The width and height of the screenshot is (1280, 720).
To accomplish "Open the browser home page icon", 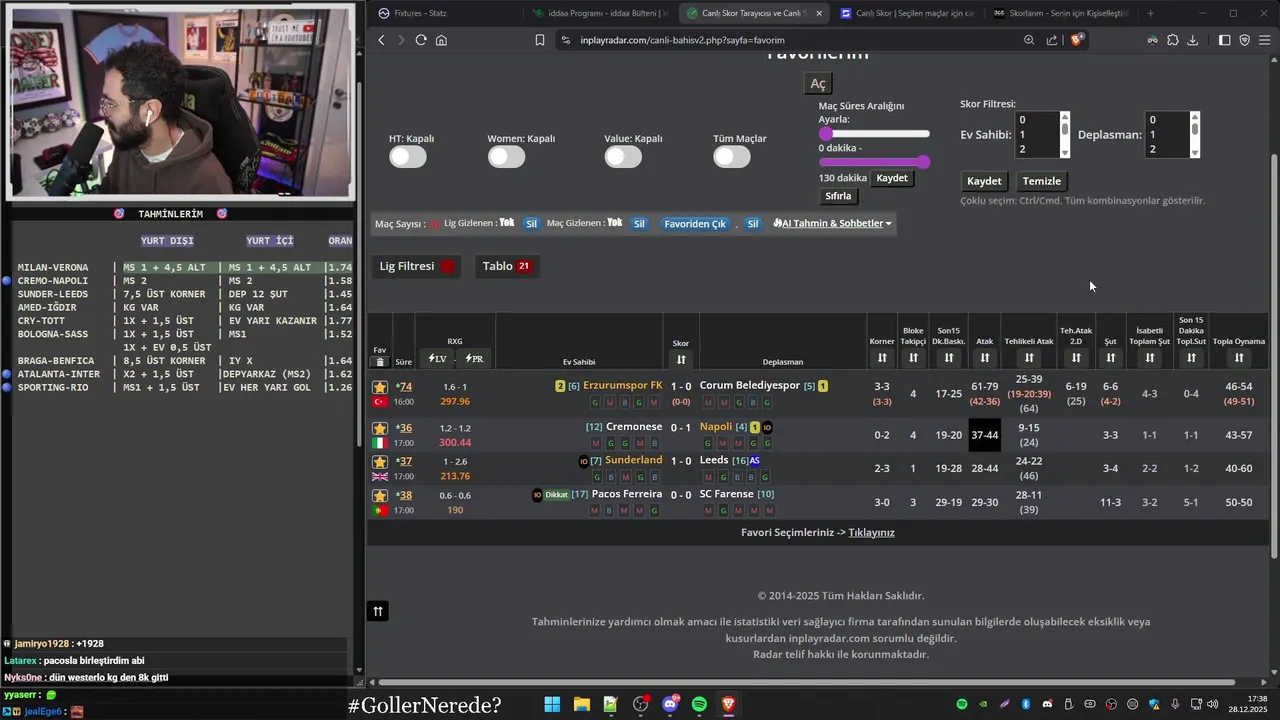I will click(x=441, y=40).
